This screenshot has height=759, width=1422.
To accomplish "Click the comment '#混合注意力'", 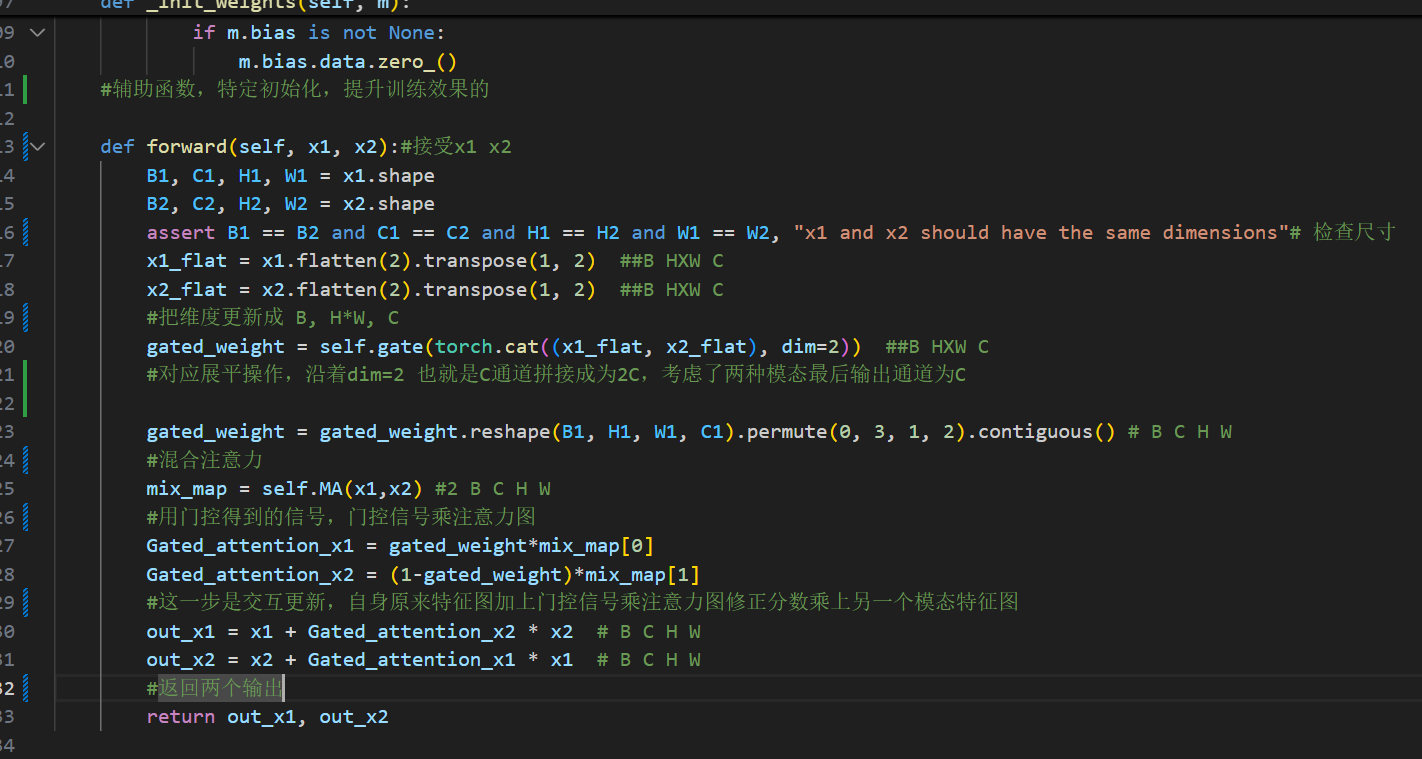I will (204, 460).
